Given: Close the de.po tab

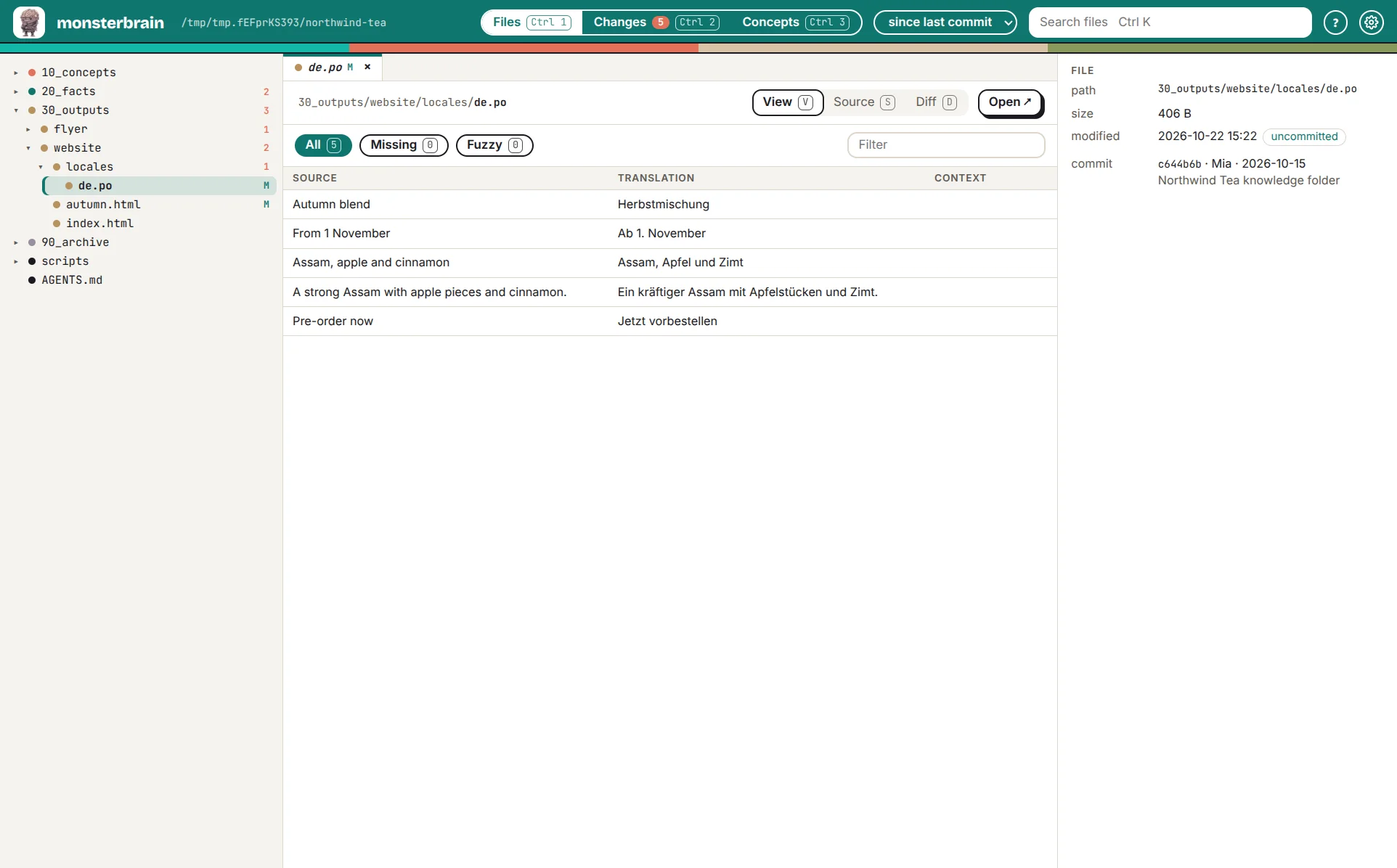Looking at the screenshot, I should pos(367,67).
